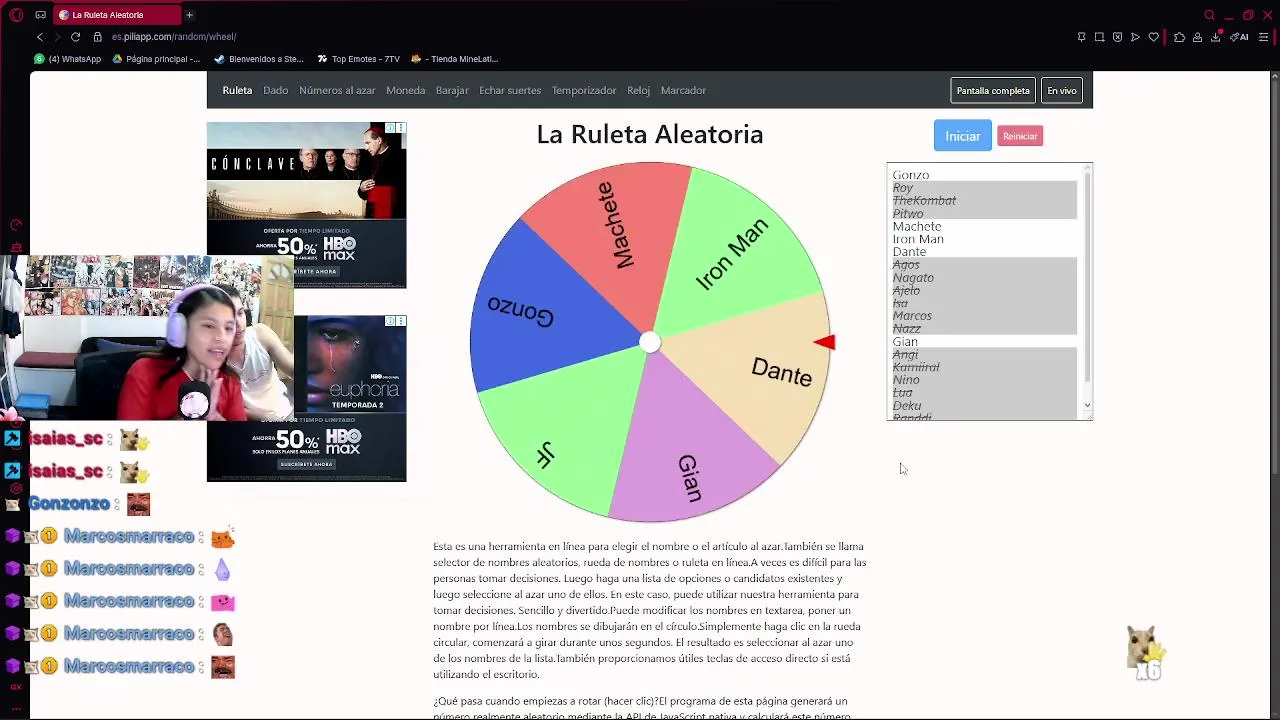Open the easy setup sliders icon
The height and width of the screenshot is (720, 1280).
(1264, 37)
